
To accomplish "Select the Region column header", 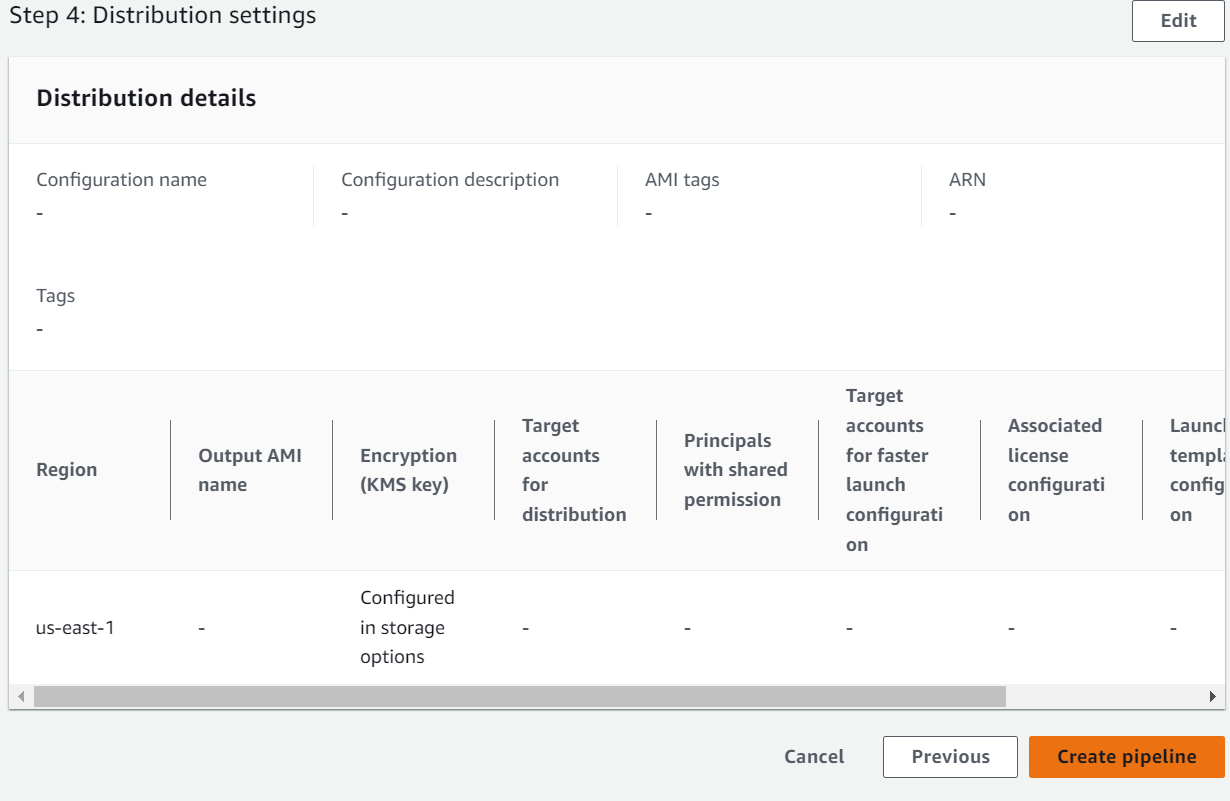I will 67,470.
